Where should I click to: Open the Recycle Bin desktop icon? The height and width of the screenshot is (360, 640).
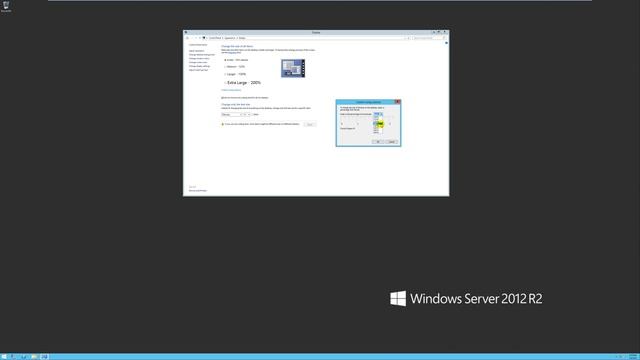[x=6, y=6]
